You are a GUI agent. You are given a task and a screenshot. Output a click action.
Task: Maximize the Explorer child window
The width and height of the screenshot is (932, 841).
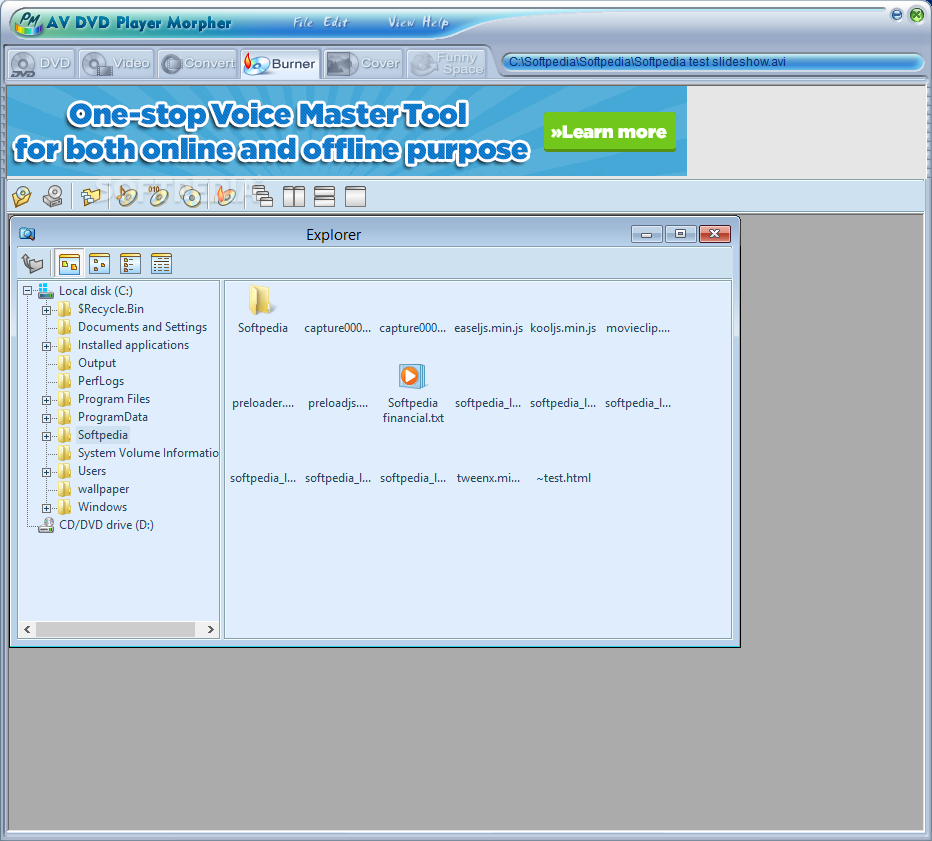(x=681, y=234)
